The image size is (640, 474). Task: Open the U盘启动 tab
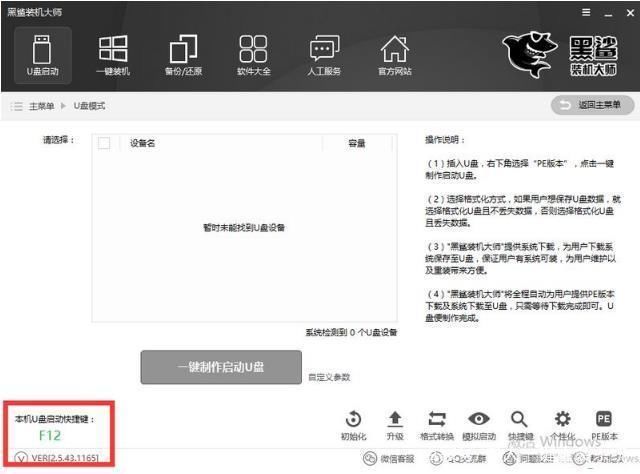43,56
